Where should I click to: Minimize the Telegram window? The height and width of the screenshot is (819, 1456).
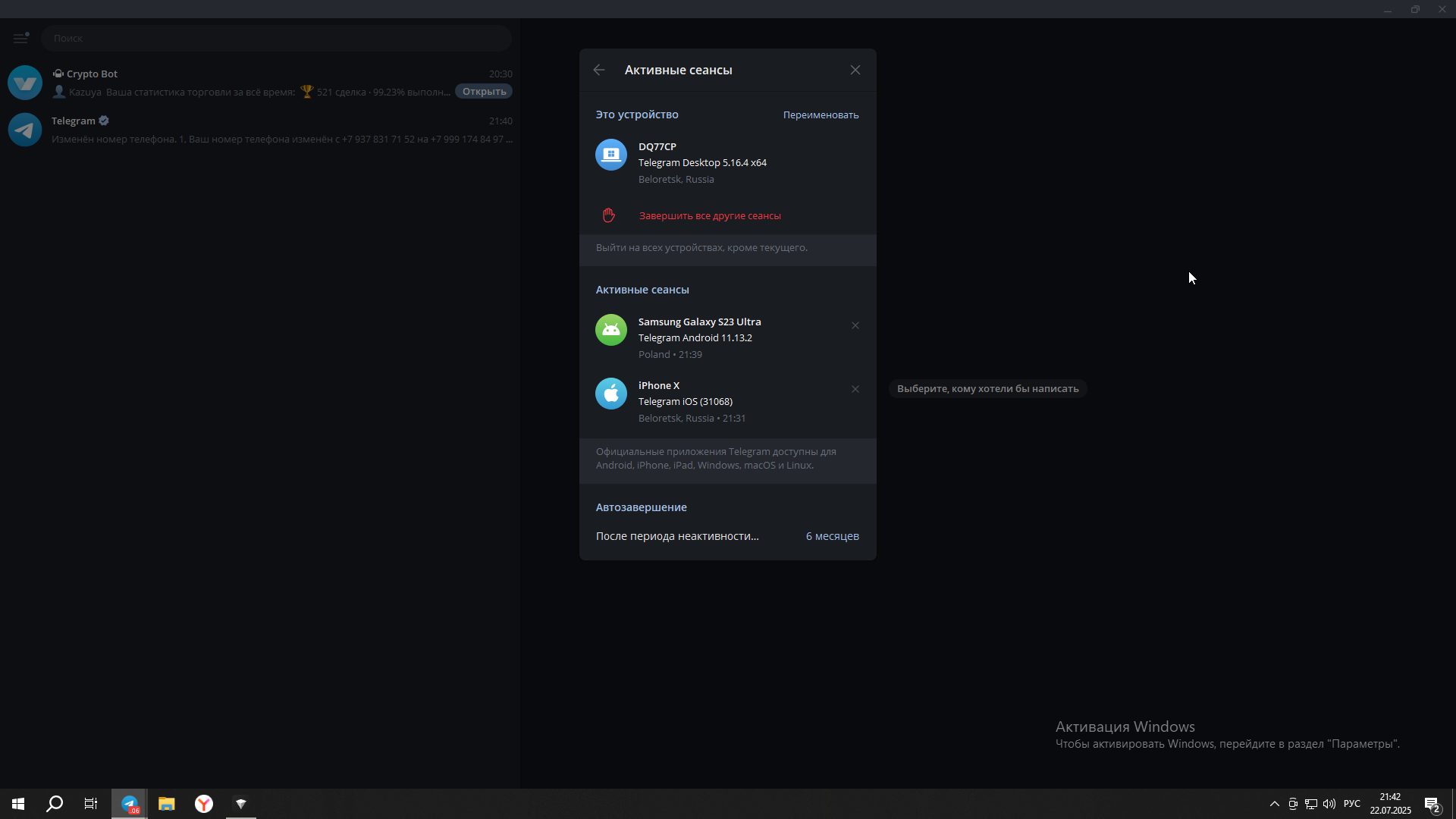(1388, 9)
